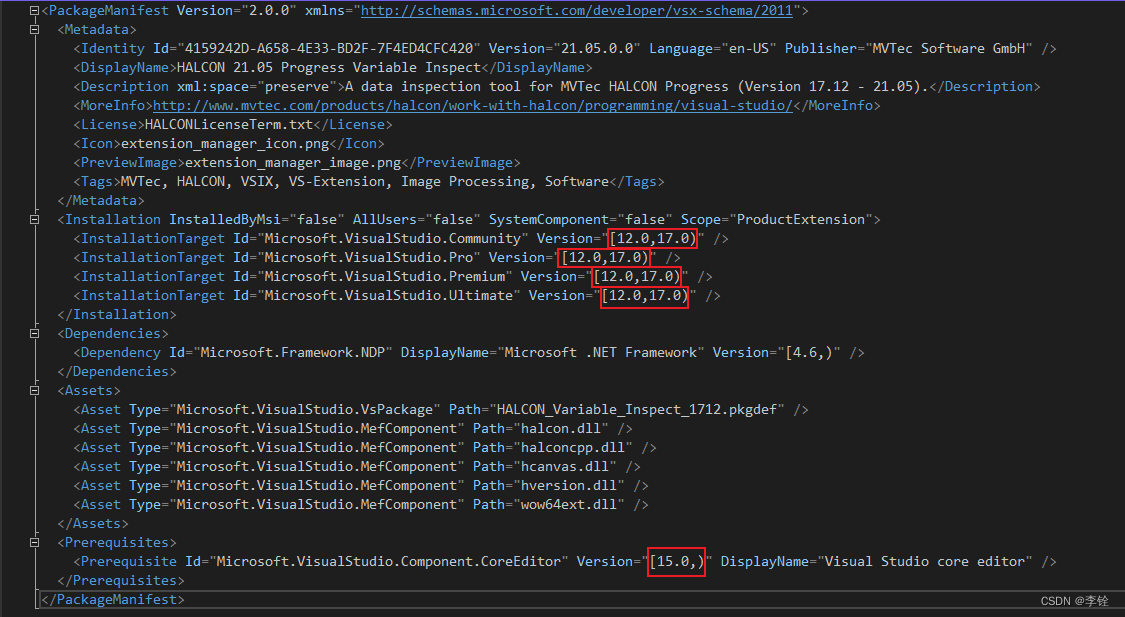The image size is (1125, 617).
Task: Collapse the Assets section outline box
Action: pos(34,390)
